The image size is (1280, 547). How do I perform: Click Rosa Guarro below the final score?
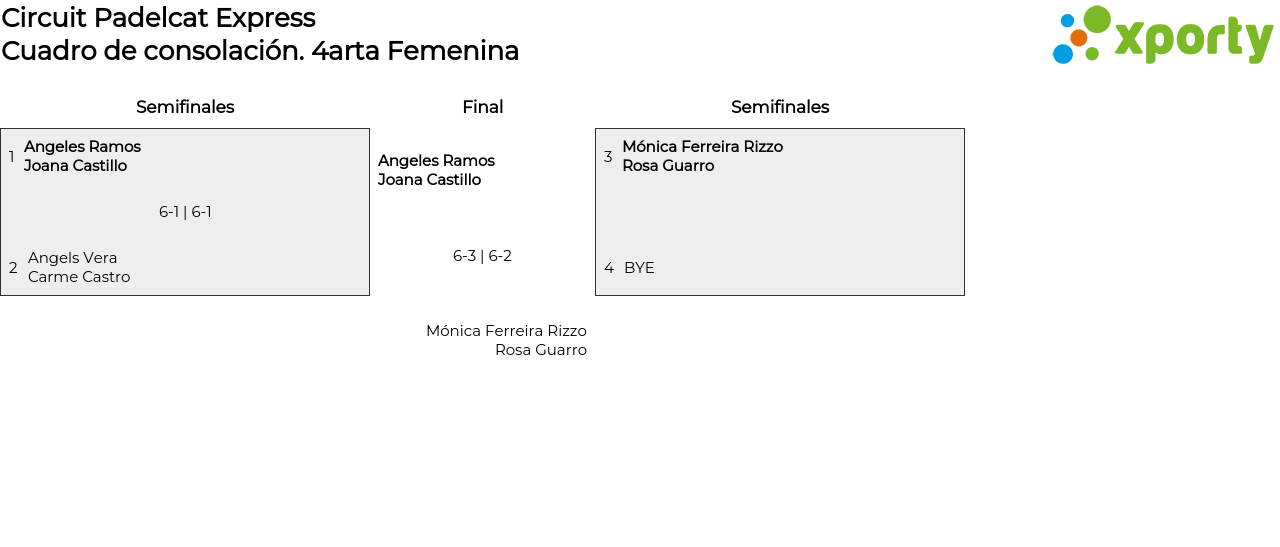pos(540,350)
